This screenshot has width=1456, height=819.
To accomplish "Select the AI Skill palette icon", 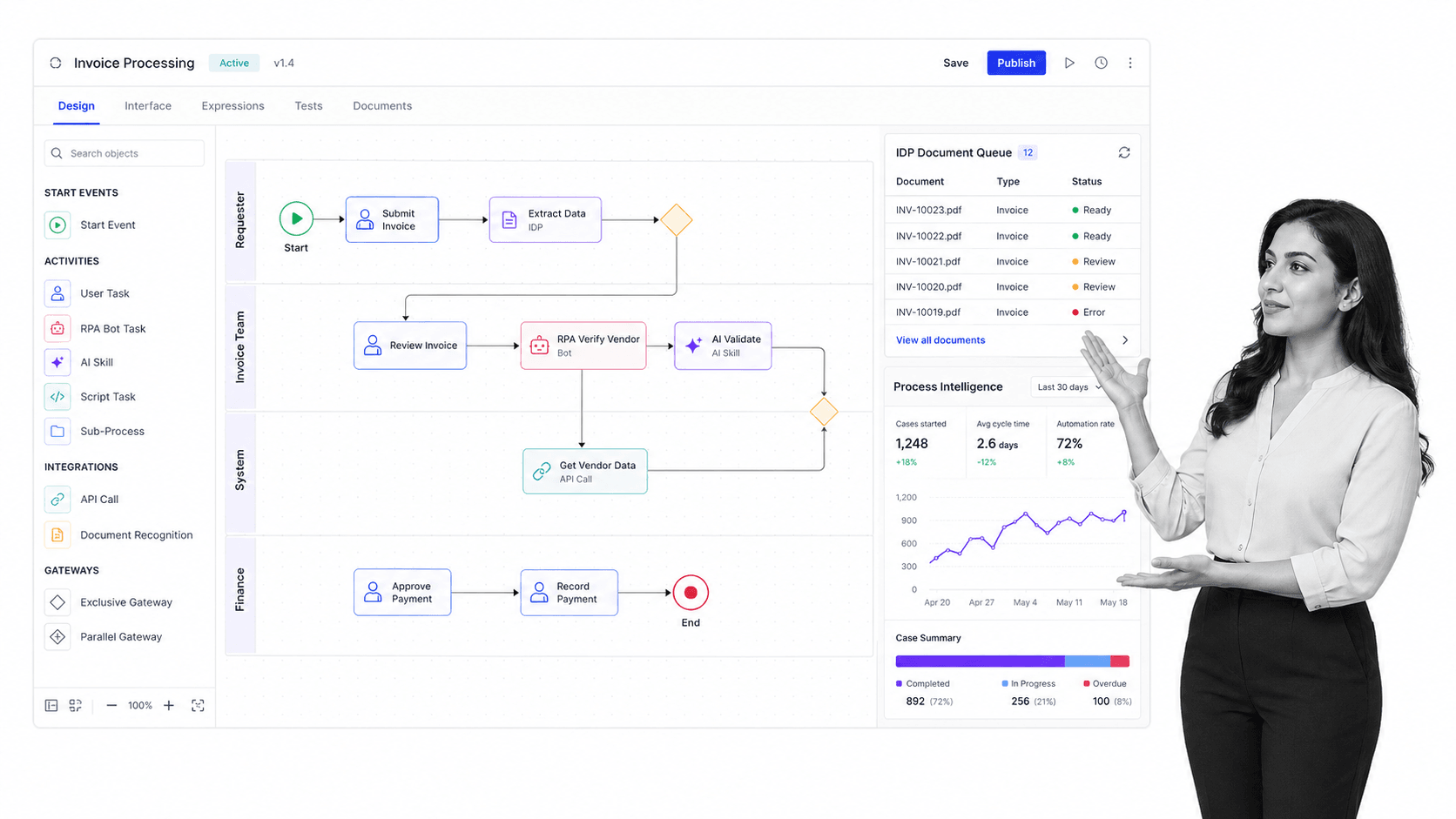I will click(x=57, y=362).
